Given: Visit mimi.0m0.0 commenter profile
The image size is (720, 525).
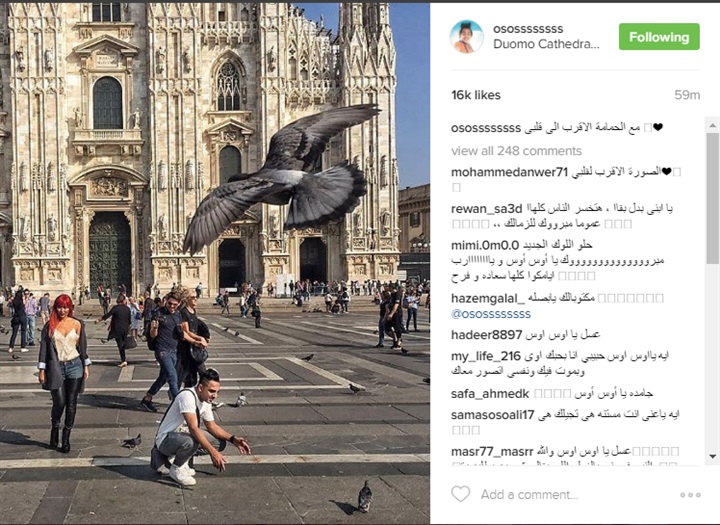Looking at the screenshot, I should [x=485, y=245].
